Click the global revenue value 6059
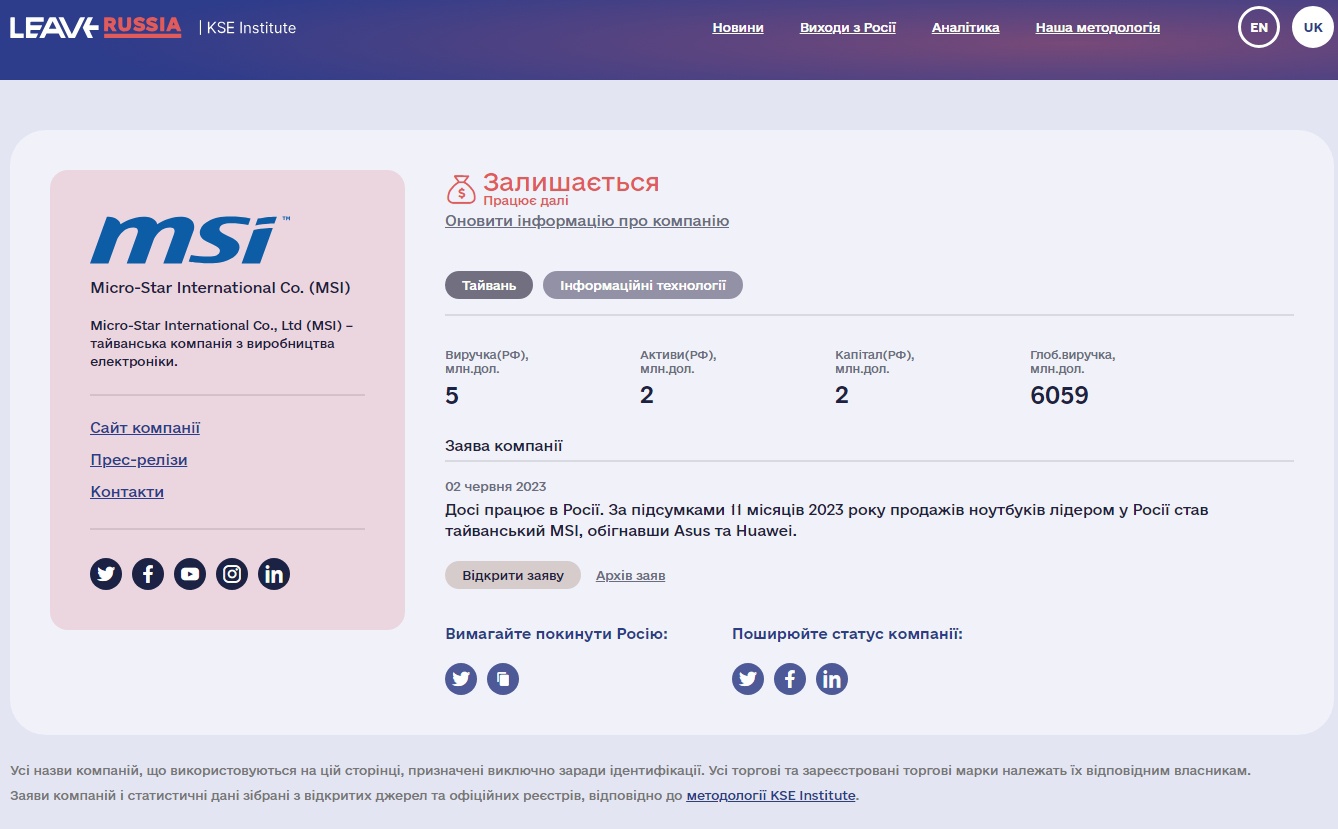The image size is (1338, 829). coord(1059,396)
